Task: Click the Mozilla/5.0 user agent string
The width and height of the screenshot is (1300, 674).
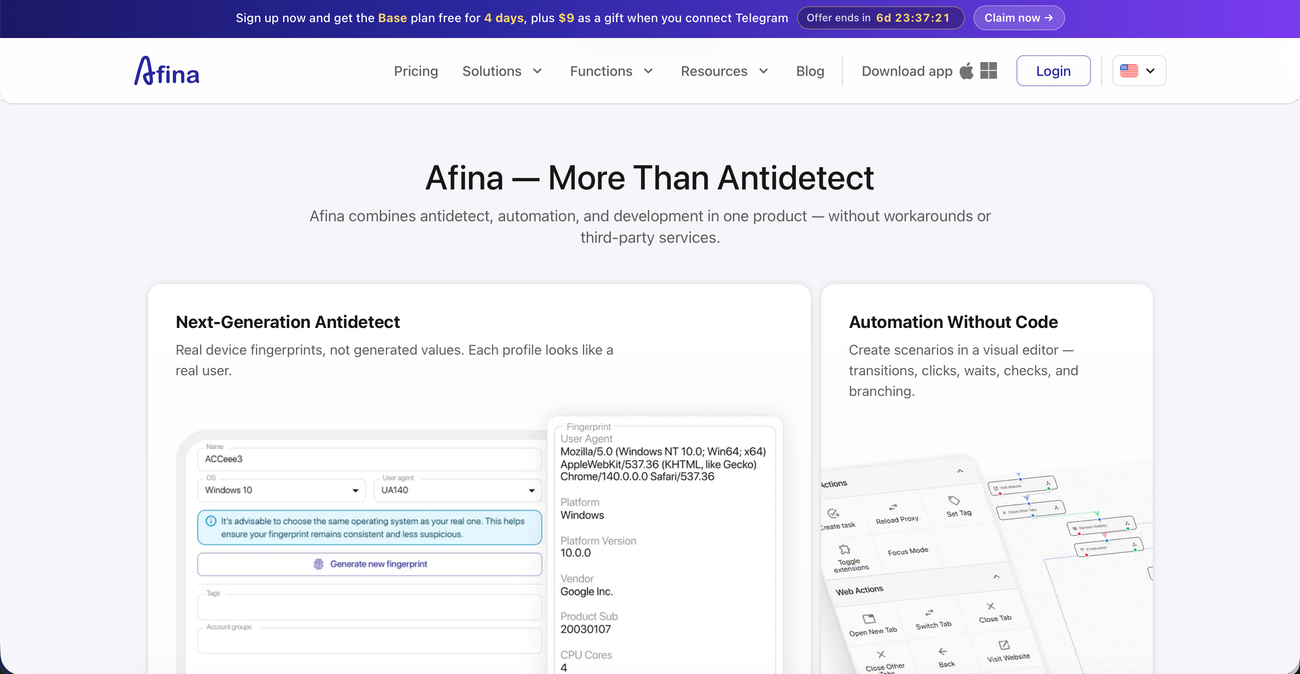Action: tap(663, 464)
